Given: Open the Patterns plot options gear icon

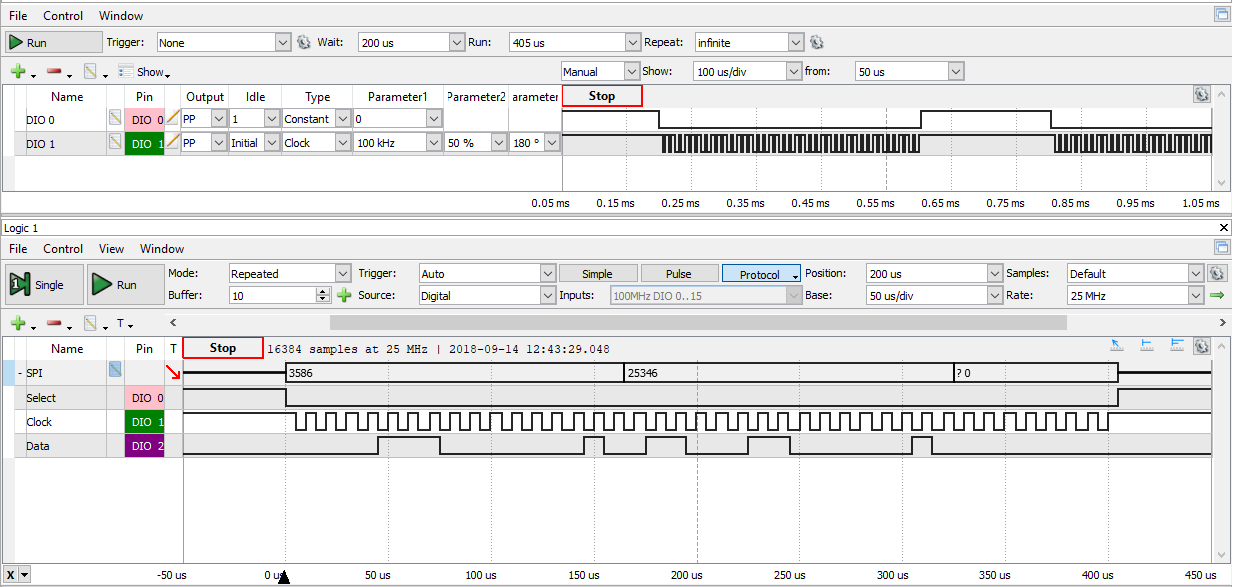Looking at the screenshot, I should (x=1201, y=94).
